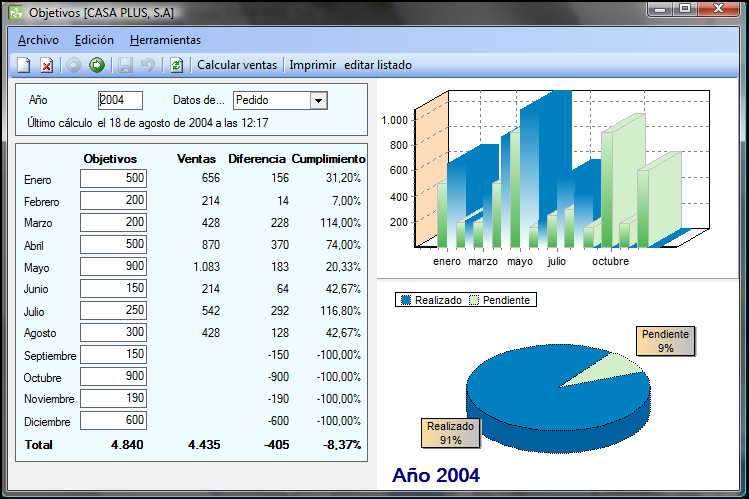749x499 pixels.
Task: Open the Archivo menu
Action: 38,40
